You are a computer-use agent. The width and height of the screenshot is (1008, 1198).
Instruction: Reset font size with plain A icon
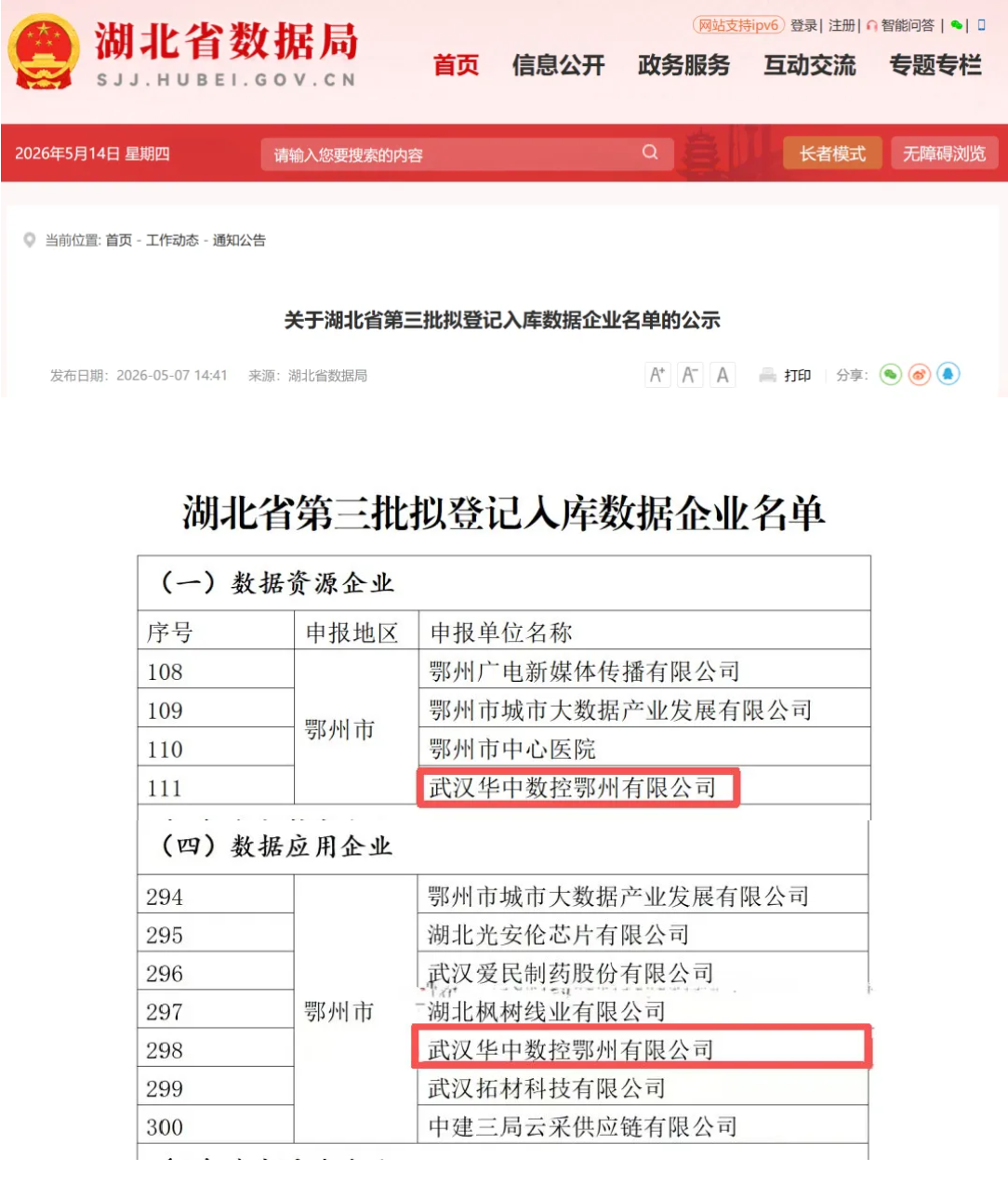pos(723,375)
